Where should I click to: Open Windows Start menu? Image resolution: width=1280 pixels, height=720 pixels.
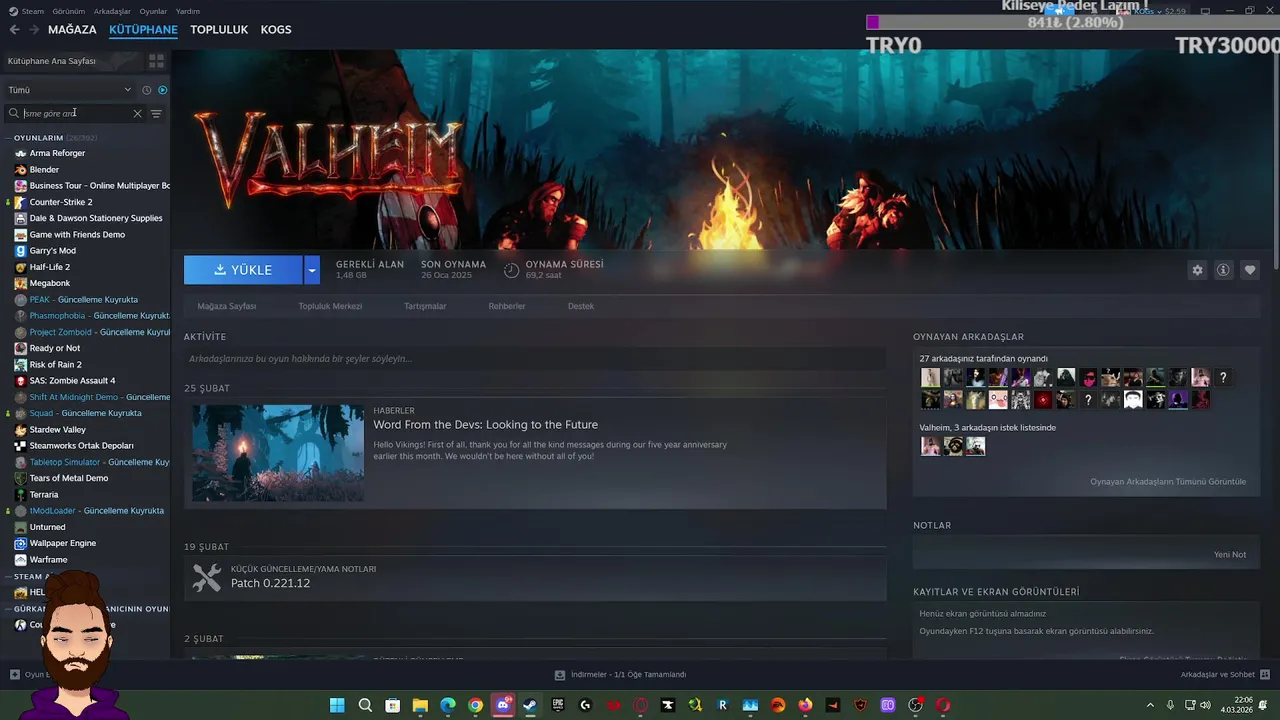(x=337, y=705)
